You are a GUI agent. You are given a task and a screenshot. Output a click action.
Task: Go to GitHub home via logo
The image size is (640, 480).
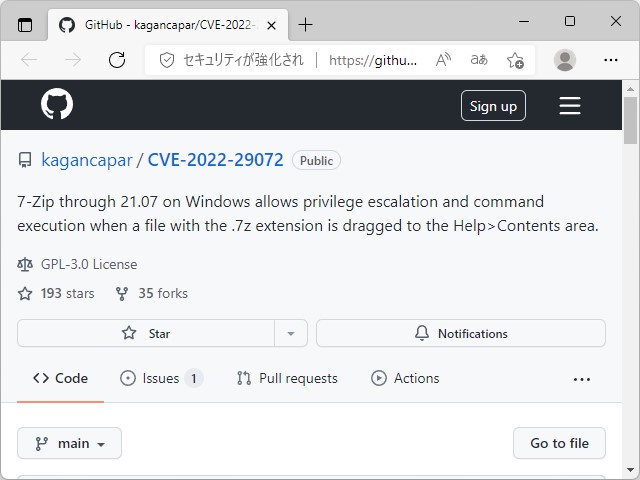point(57,104)
